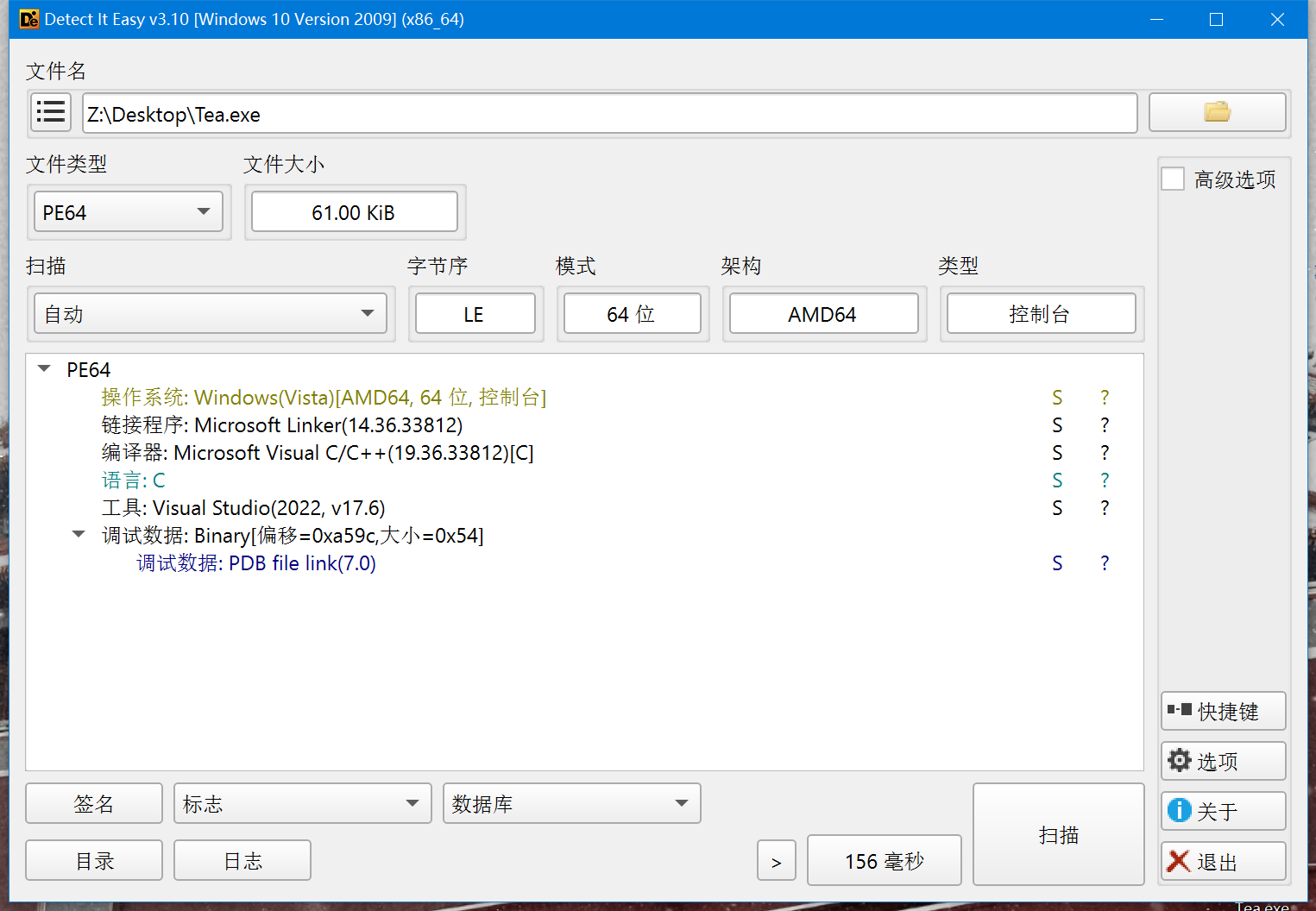
Task: Click the ? link on 操作系统 row
Action: tap(1105, 397)
